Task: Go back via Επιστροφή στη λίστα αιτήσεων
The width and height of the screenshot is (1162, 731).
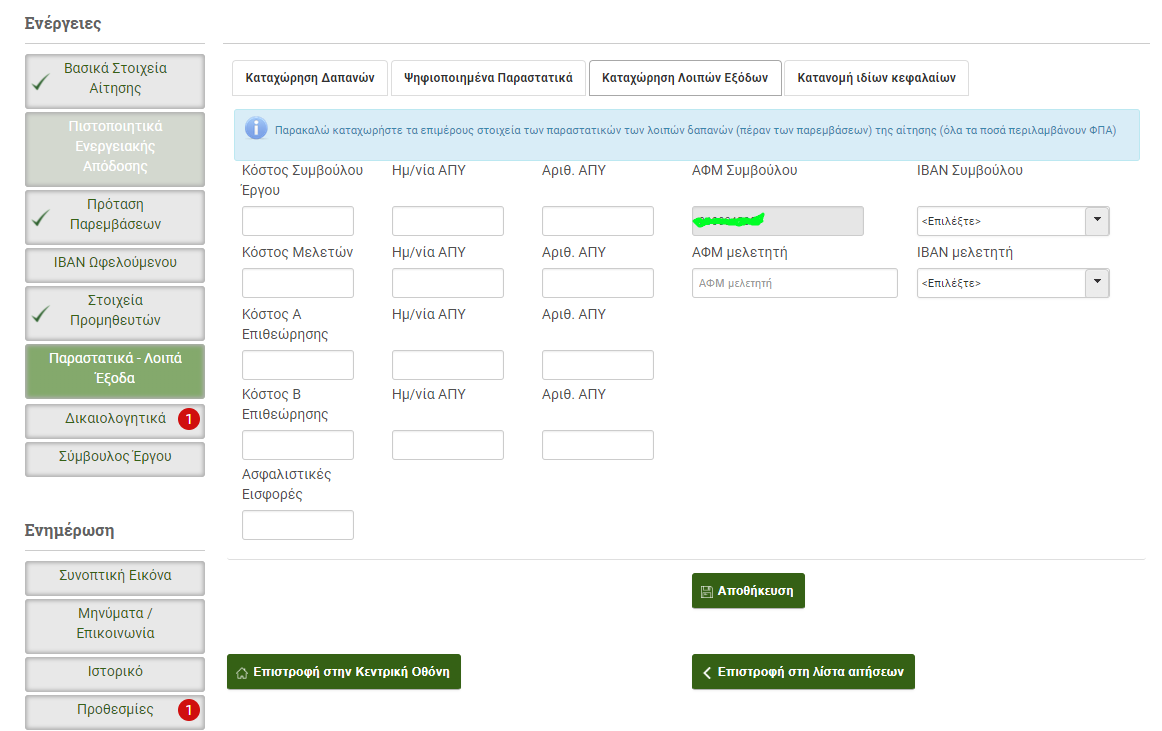Action: (x=802, y=672)
